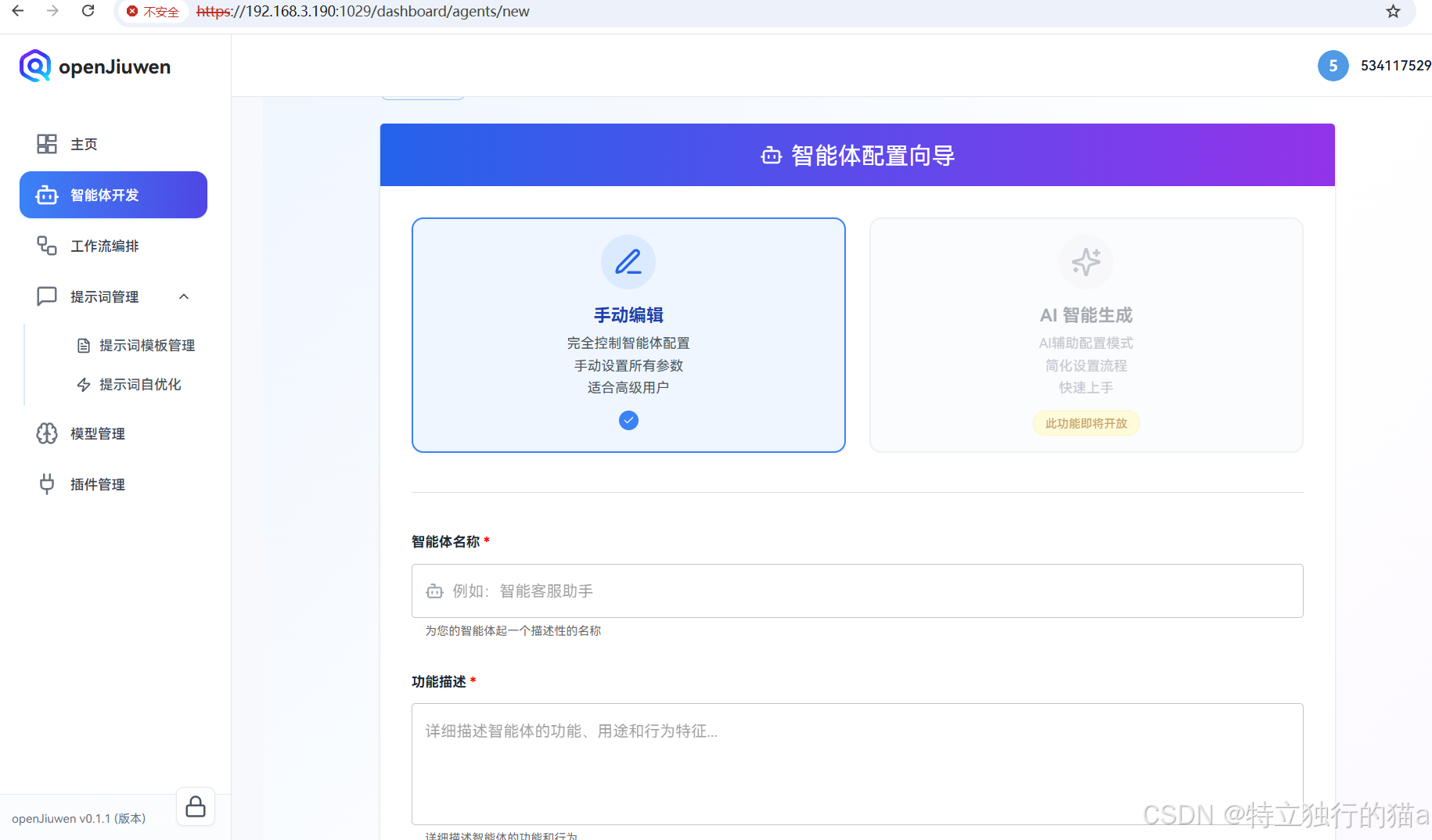The height and width of the screenshot is (840, 1432).
Task: Collapse the 提示词管理 sidebar section
Action: tap(183, 296)
